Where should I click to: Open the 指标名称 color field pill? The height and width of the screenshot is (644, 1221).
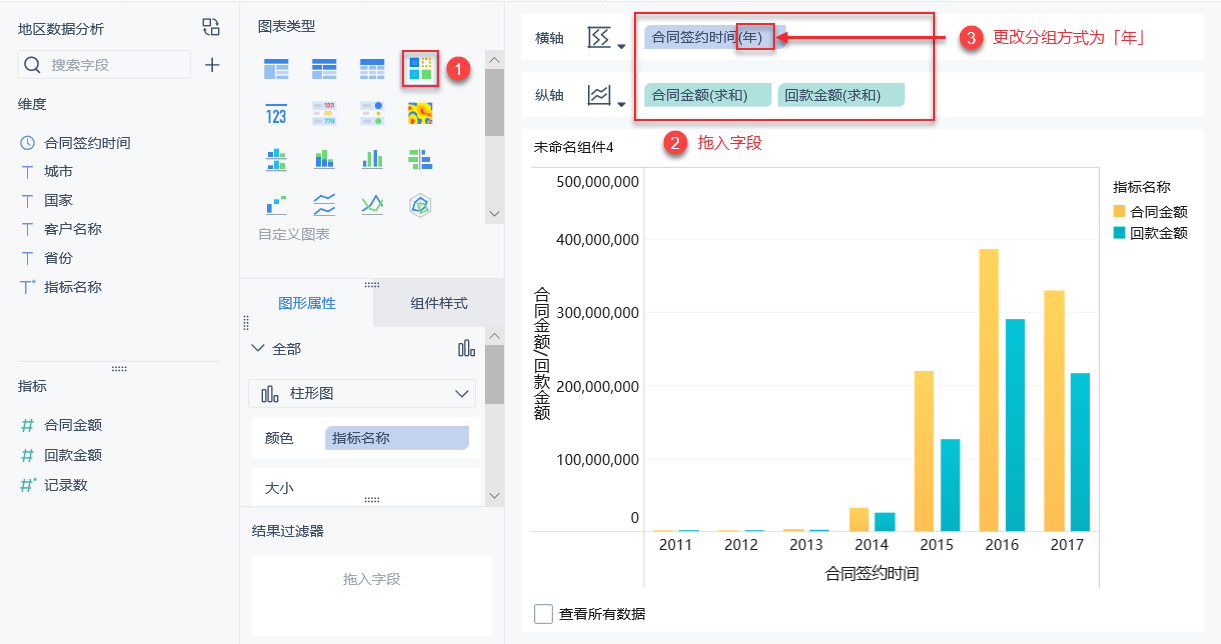[x=397, y=437]
